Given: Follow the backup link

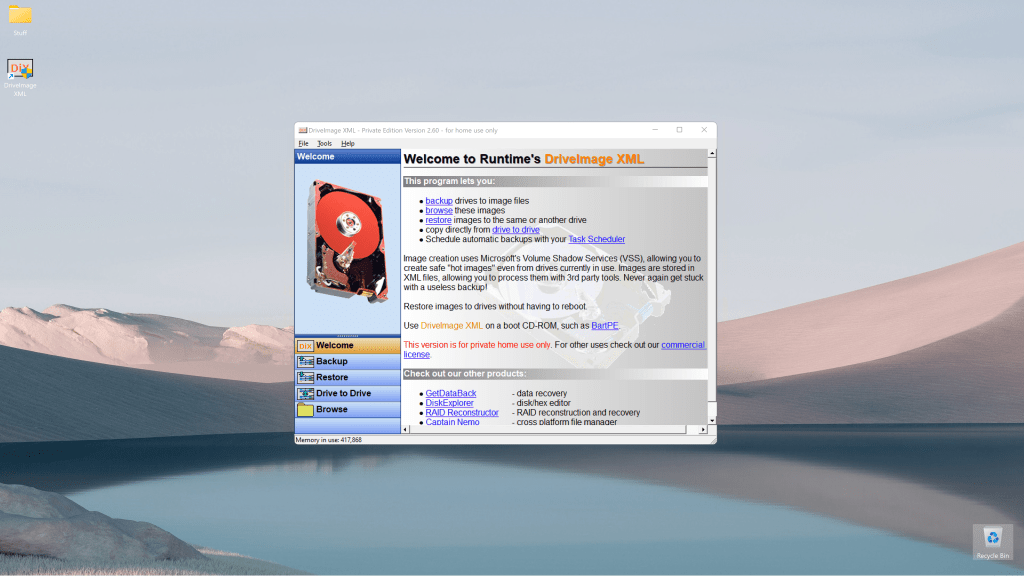Looking at the screenshot, I should pos(439,201).
